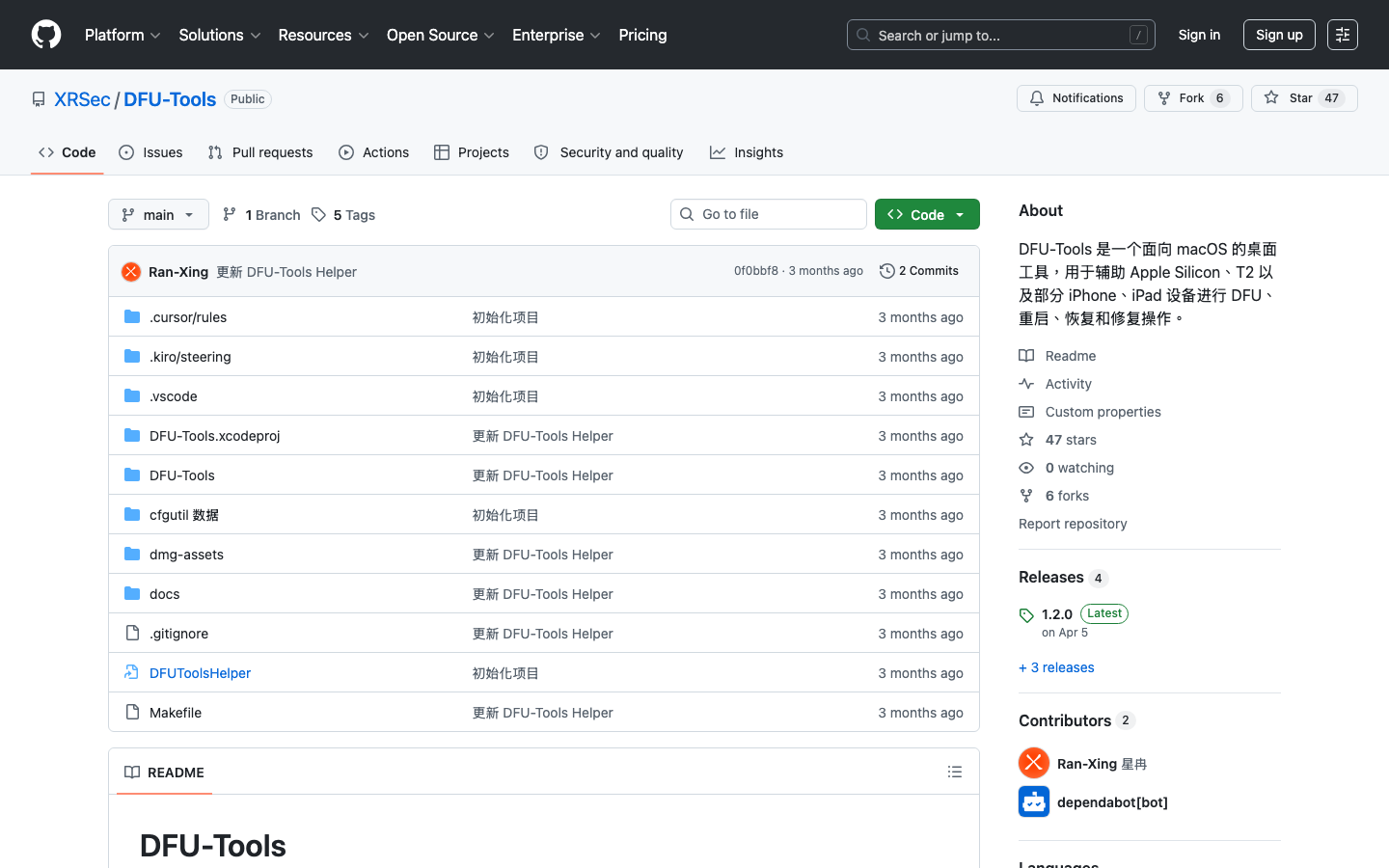Click the Latest release badge
Image resolution: width=1389 pixels, height=868 pixels.
click(x=1104, y=613)
